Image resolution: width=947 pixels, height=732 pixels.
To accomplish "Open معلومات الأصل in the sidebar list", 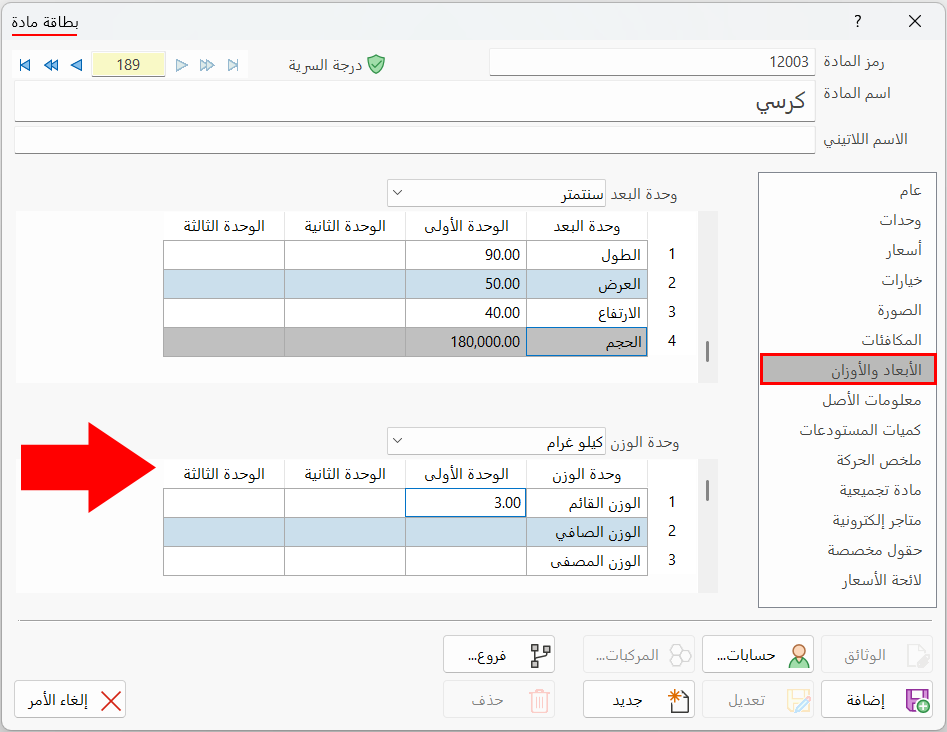I will [x=847, y=400].
